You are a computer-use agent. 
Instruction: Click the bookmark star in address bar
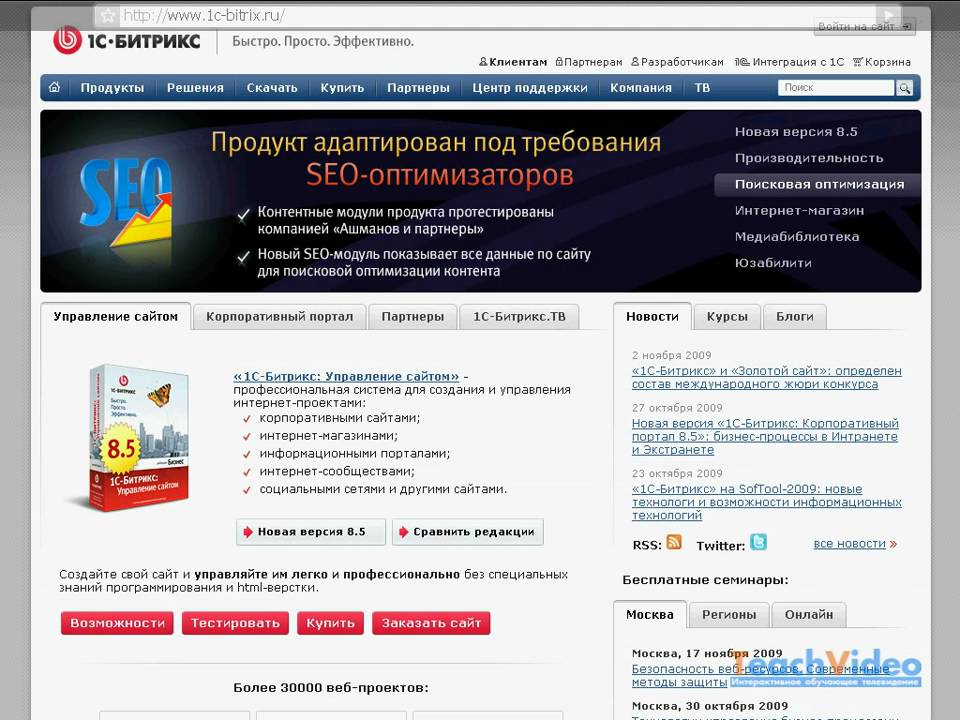(108, 15)
